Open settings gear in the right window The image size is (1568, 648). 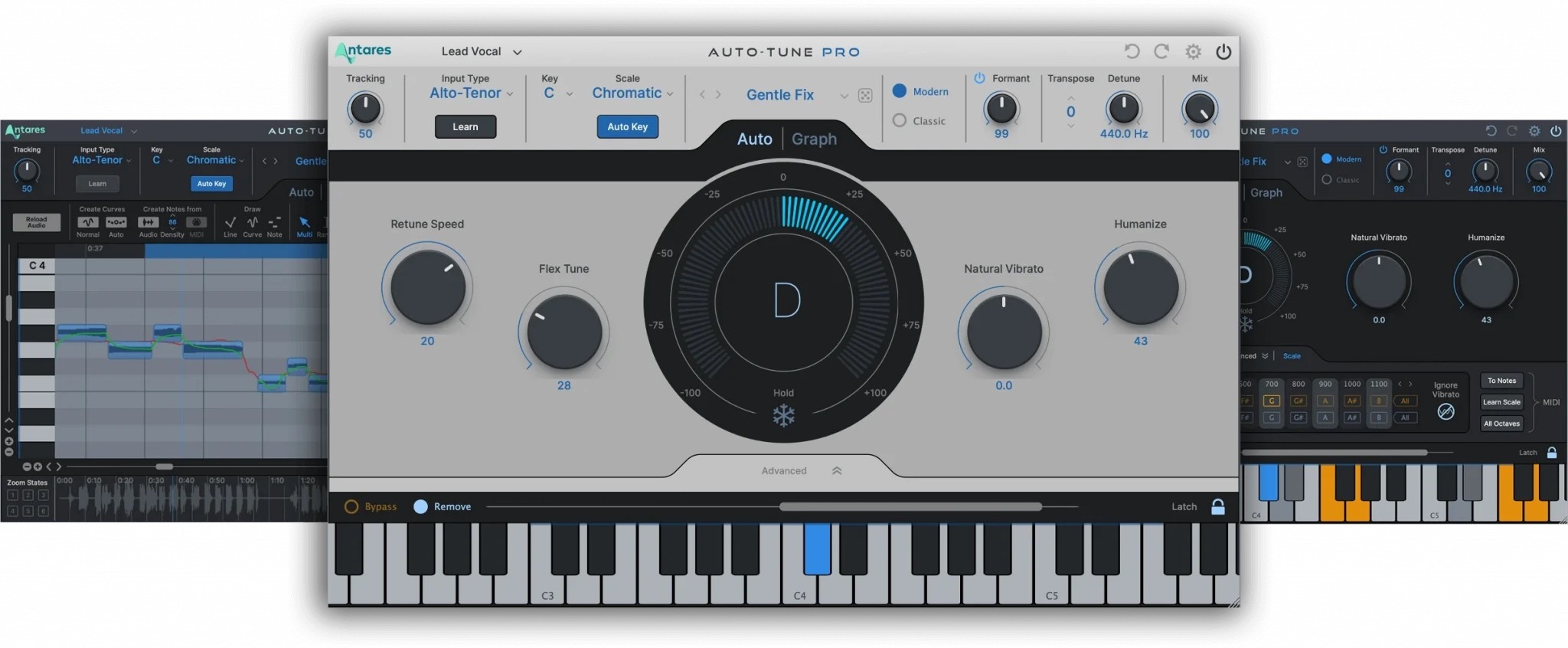click(x=1534, y=131)
